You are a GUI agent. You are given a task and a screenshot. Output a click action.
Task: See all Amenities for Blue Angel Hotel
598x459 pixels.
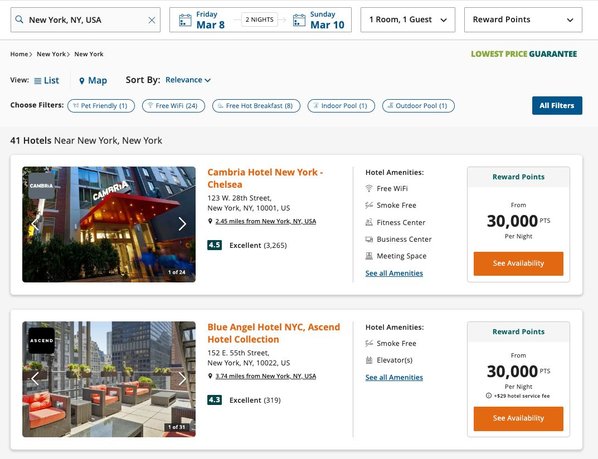(394, 377)
